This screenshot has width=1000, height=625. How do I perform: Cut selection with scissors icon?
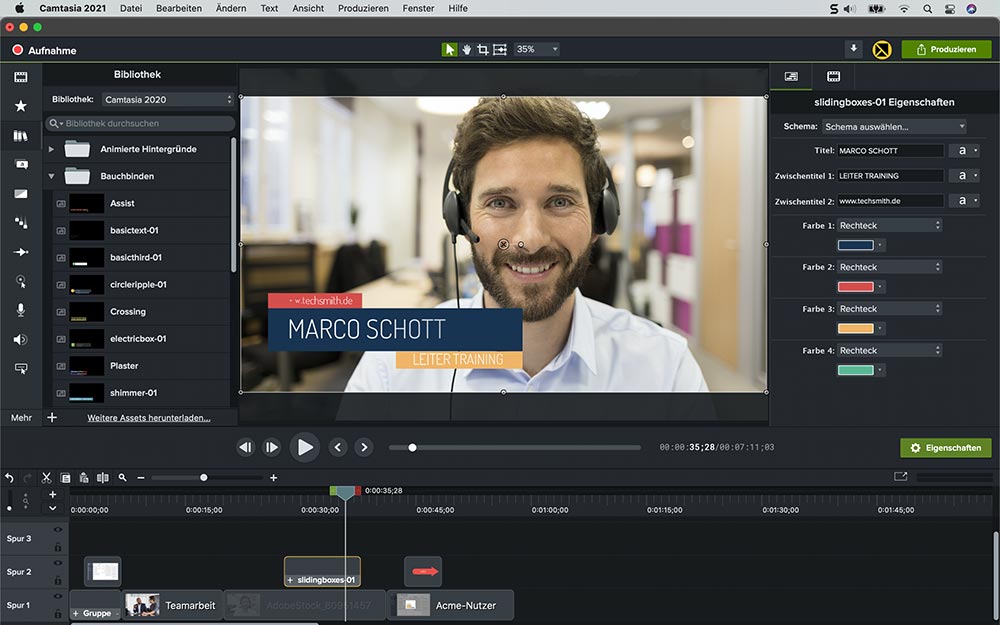47,478
